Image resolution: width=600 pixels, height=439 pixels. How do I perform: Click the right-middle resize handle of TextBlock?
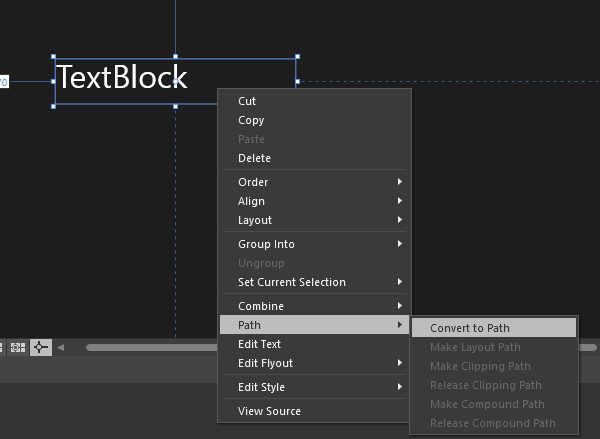point(298,82)
